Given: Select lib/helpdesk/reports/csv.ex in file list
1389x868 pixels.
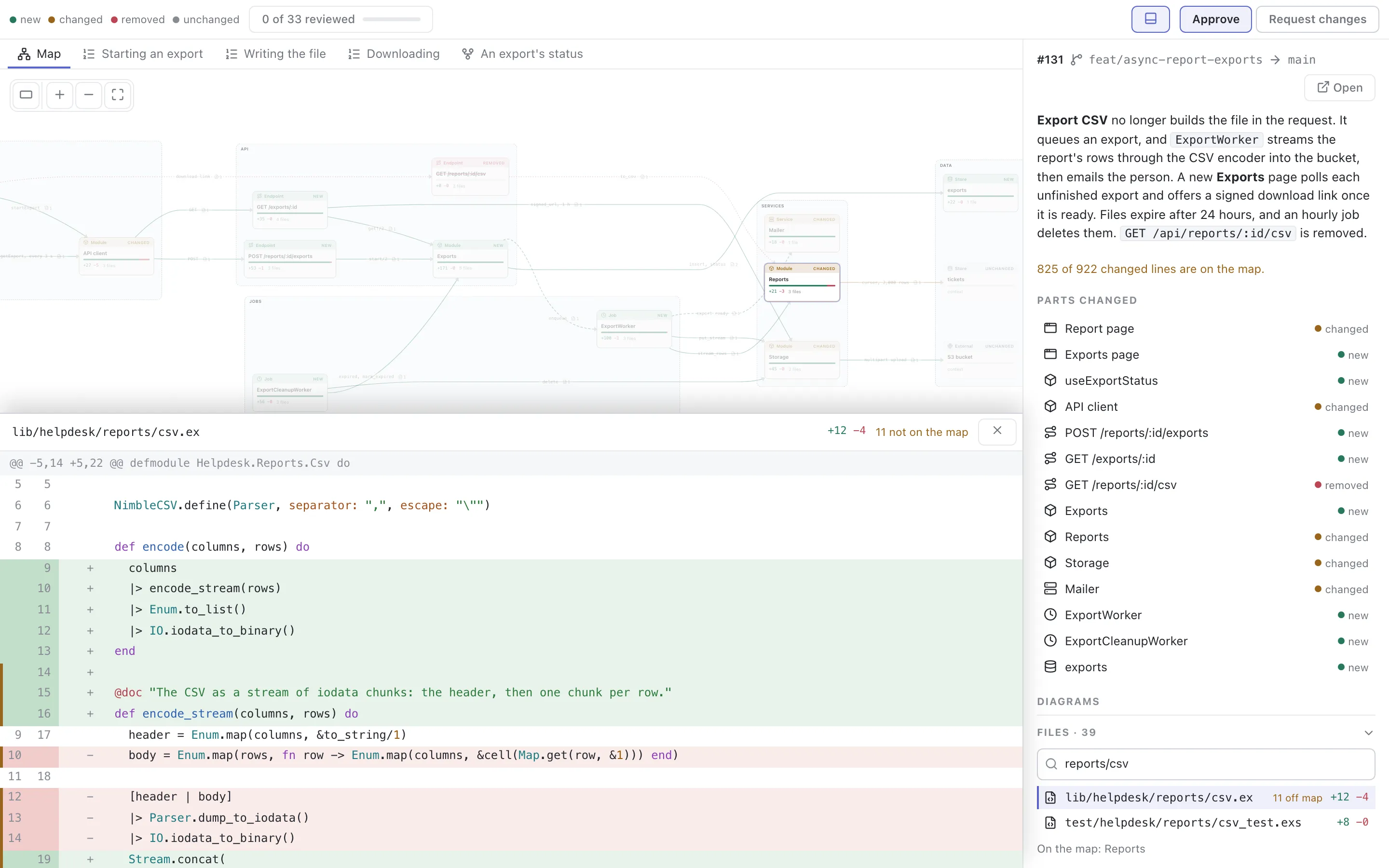Looking at the screenshot, I should 1205,798.
